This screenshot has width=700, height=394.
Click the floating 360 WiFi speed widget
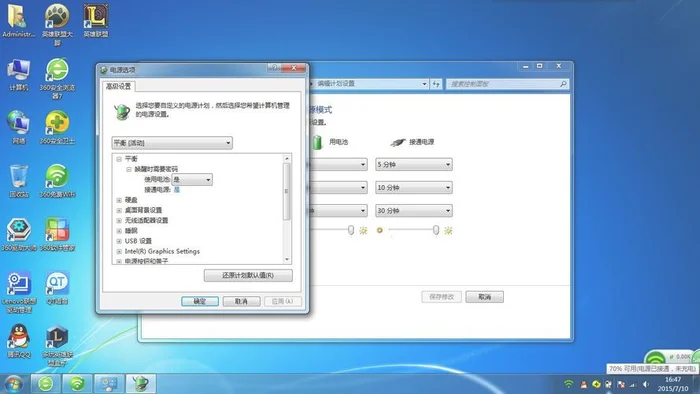671,357
